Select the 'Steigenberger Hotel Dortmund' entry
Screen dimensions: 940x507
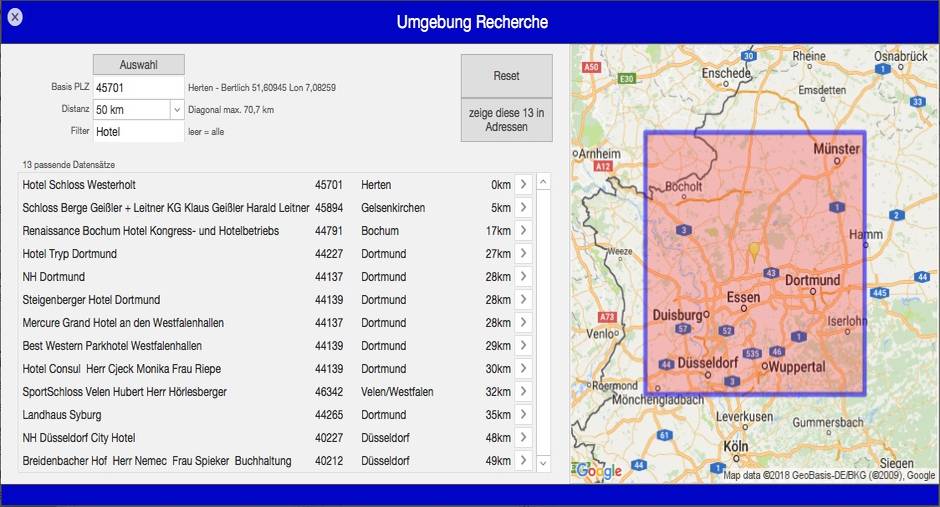(x=91, y=300)
